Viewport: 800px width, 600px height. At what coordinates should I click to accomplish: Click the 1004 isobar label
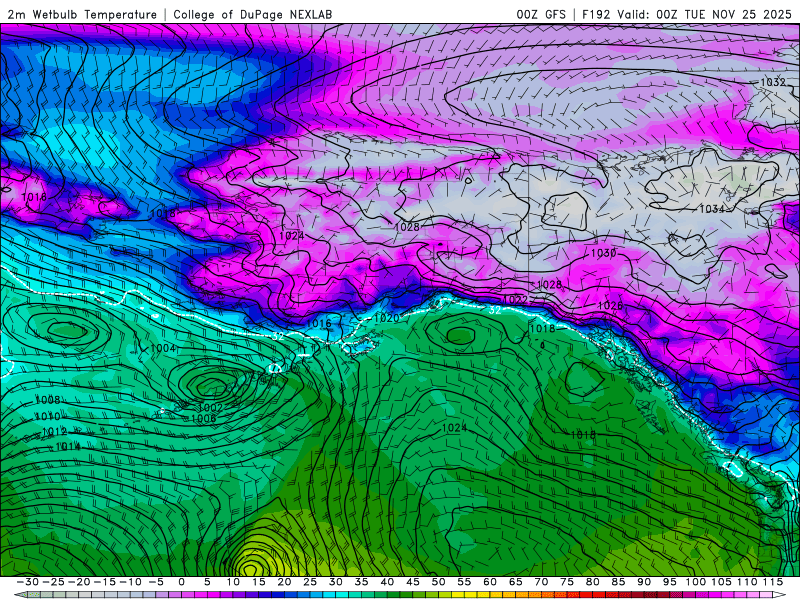tap(163, 348)
